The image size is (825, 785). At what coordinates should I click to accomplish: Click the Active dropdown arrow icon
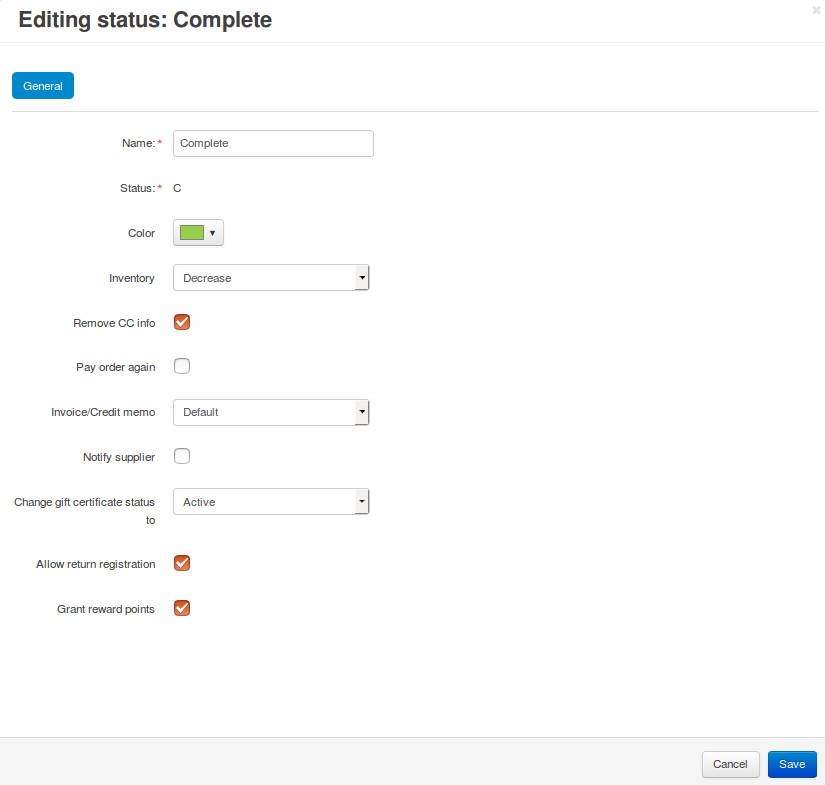(x=362, y=502)
